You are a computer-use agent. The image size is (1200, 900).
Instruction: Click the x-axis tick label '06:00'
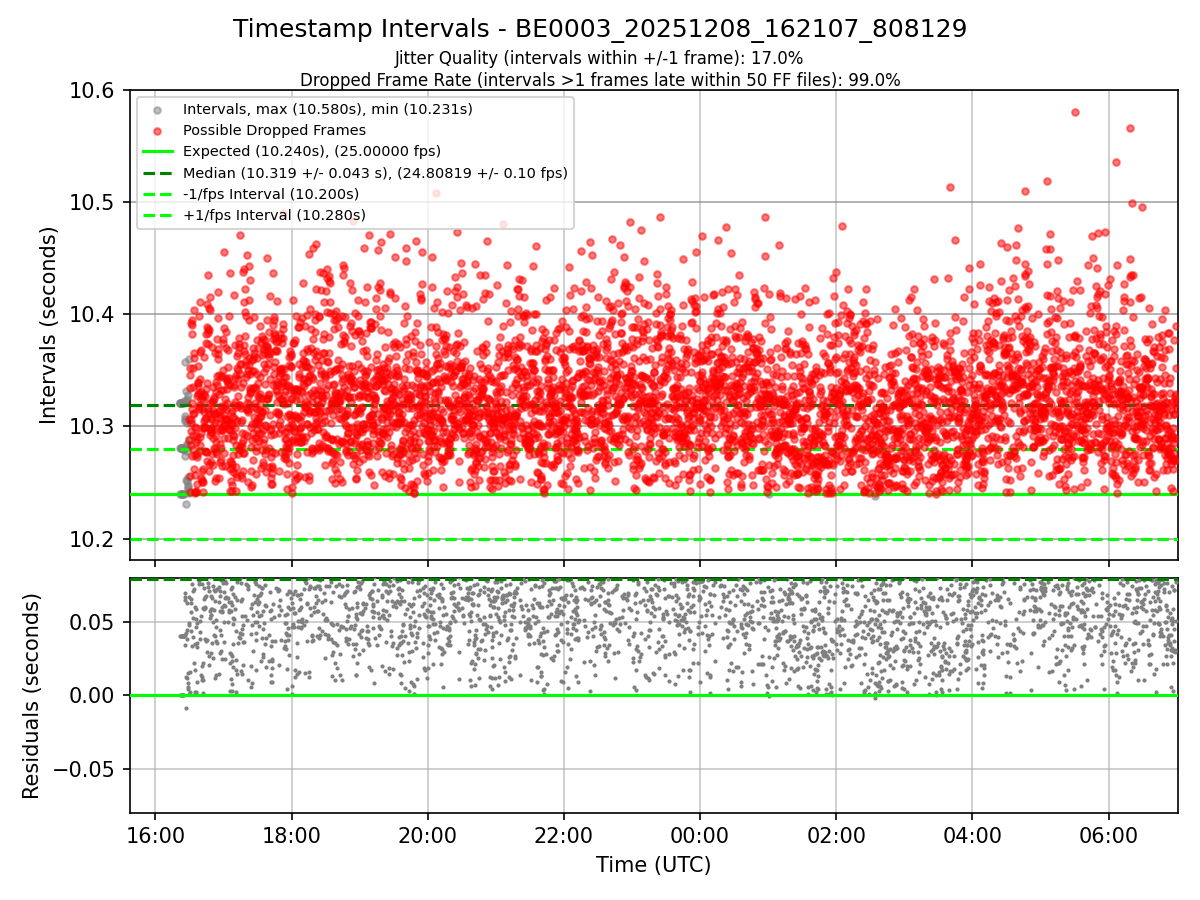(x=1109, y=834)
